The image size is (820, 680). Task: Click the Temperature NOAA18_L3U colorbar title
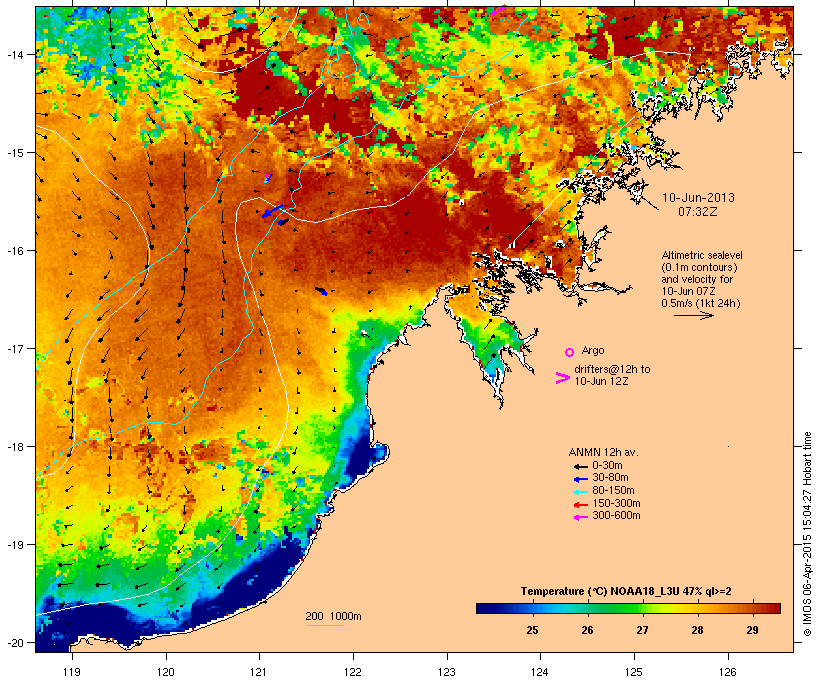click(626, 592)
